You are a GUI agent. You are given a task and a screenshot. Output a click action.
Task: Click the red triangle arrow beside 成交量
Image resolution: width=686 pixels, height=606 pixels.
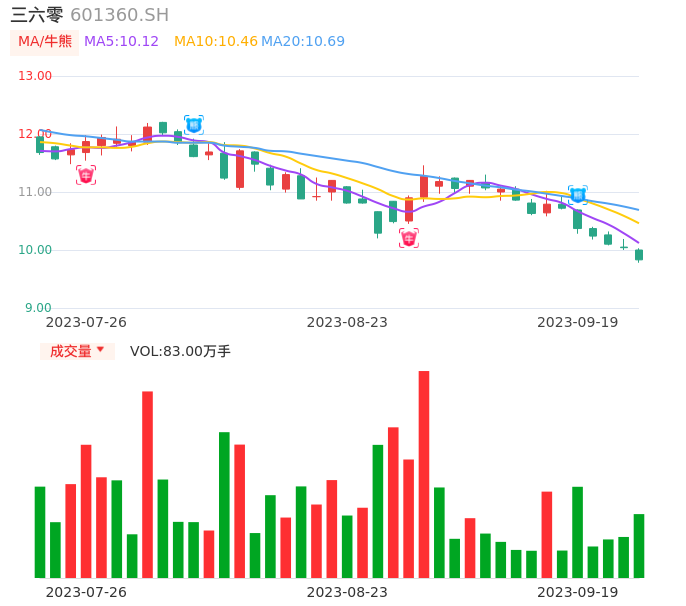pyautogui.click(x=100, y=350)
